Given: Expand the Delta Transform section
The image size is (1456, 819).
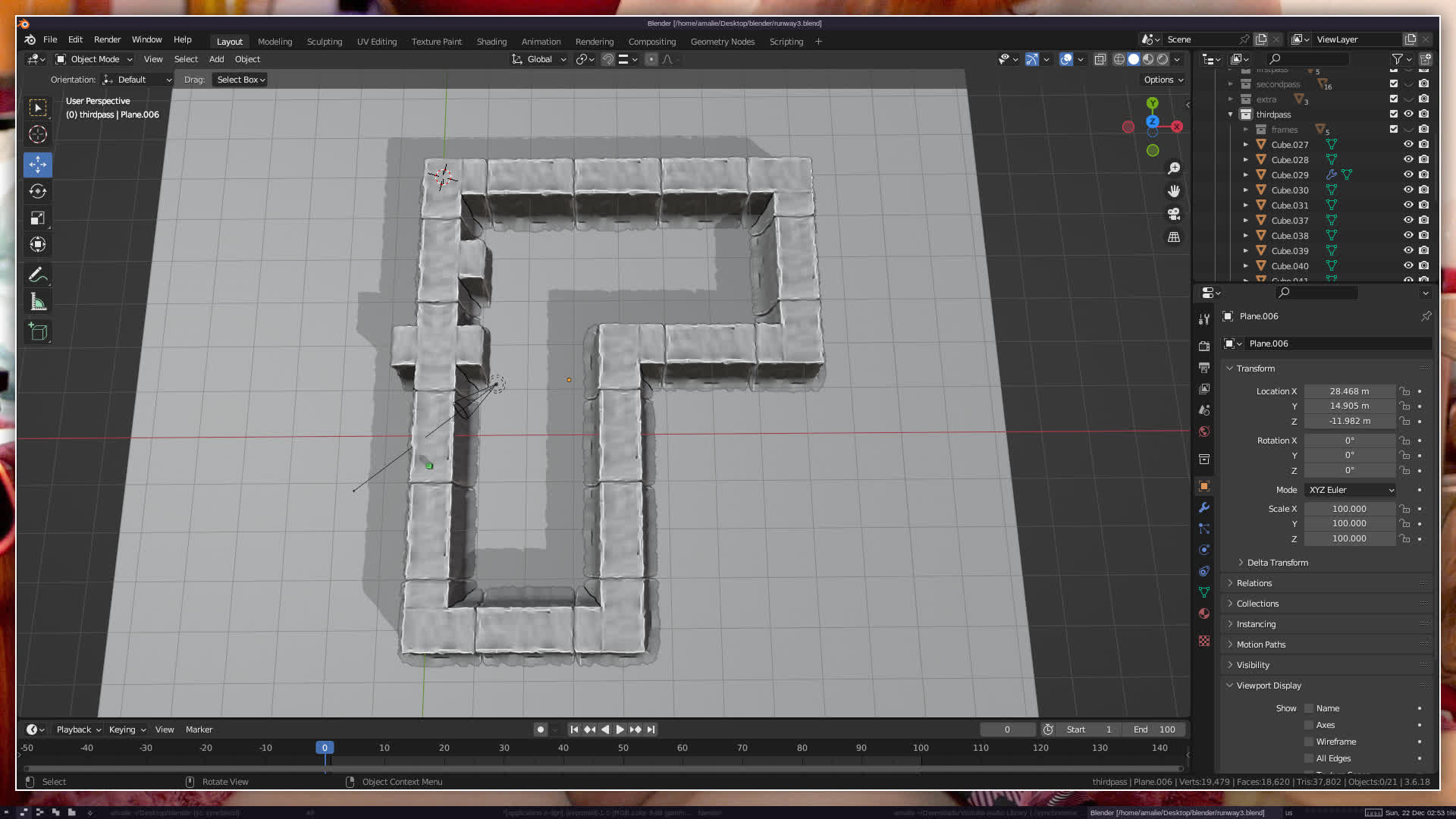Looking at the screenshot, I should click(x=1277, y=563).
